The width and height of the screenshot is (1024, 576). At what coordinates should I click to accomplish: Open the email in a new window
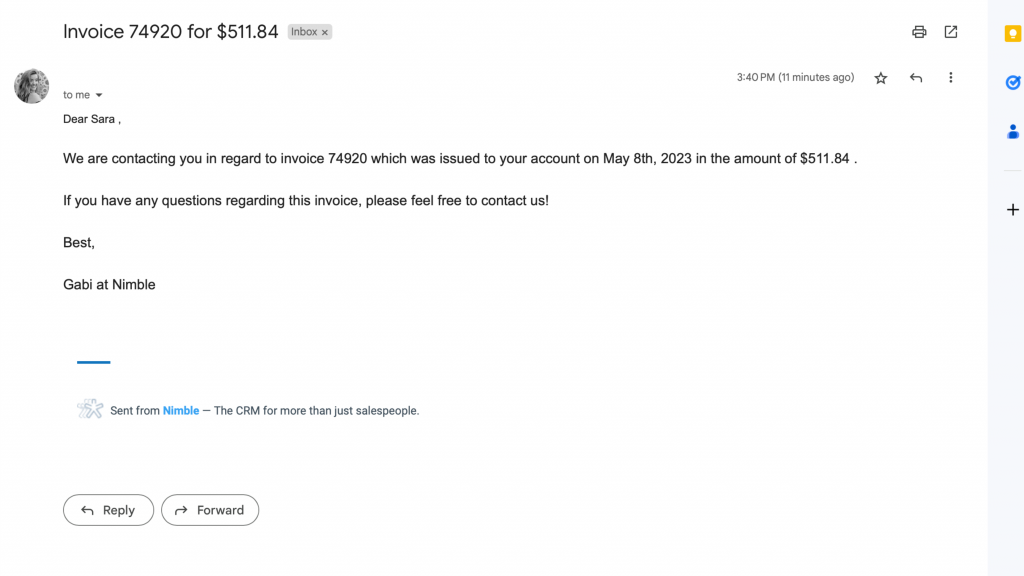951,32
